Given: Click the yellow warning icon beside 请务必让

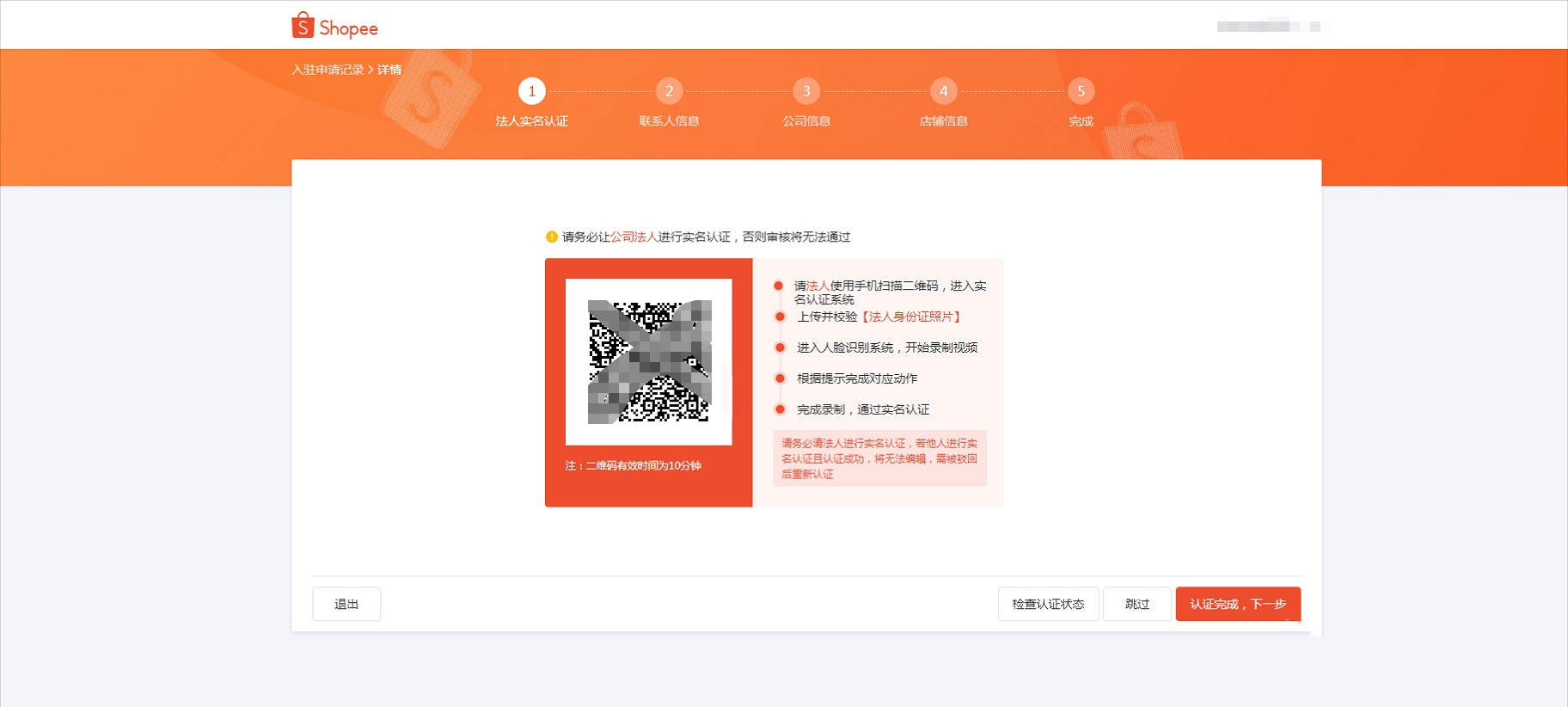Looking at the screenshot, I should (552, 237).
